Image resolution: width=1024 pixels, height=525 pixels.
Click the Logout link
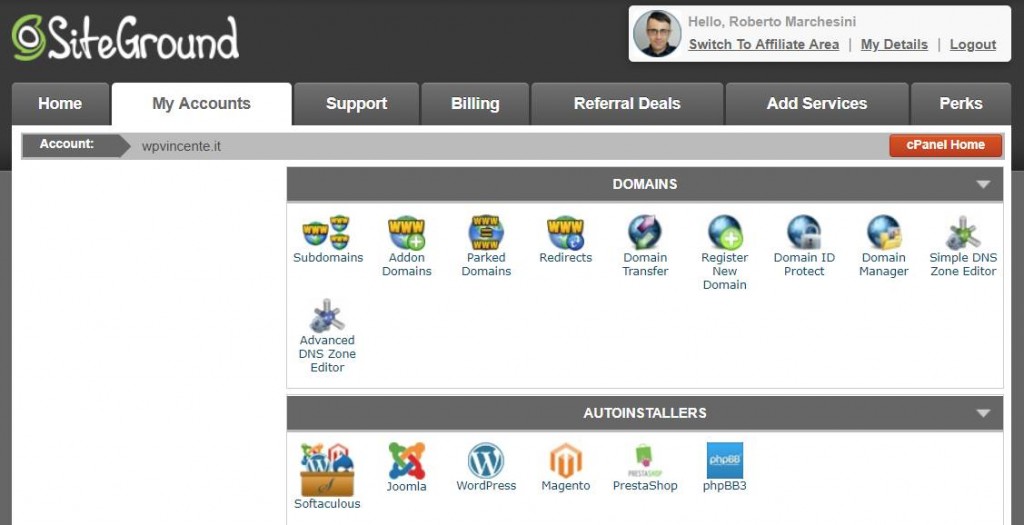(x=972, y=44)
